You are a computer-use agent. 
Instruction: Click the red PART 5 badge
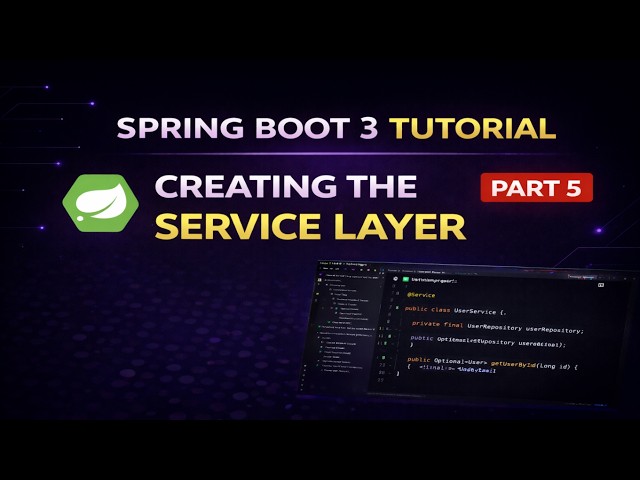[x=536, y=188]
